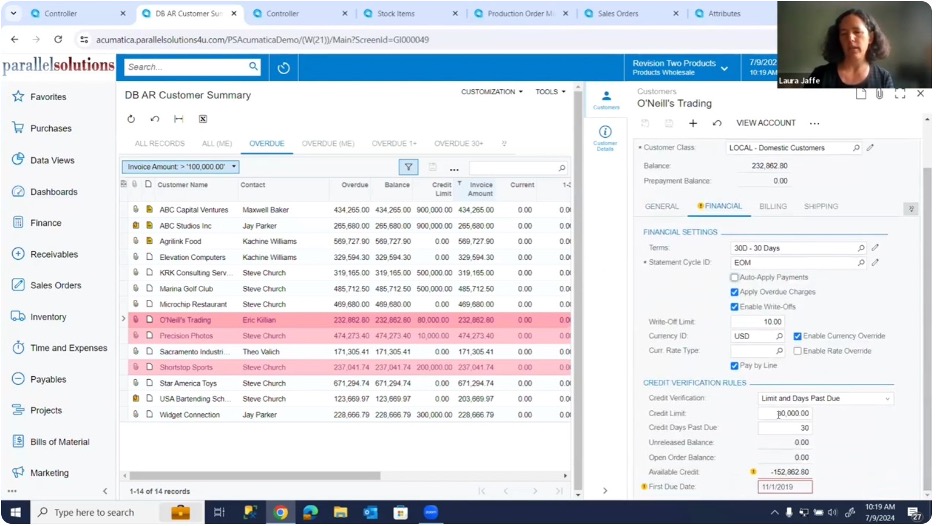Open the Customization dropdown menu
Screen dimensions: 936x526
[491, 92]
